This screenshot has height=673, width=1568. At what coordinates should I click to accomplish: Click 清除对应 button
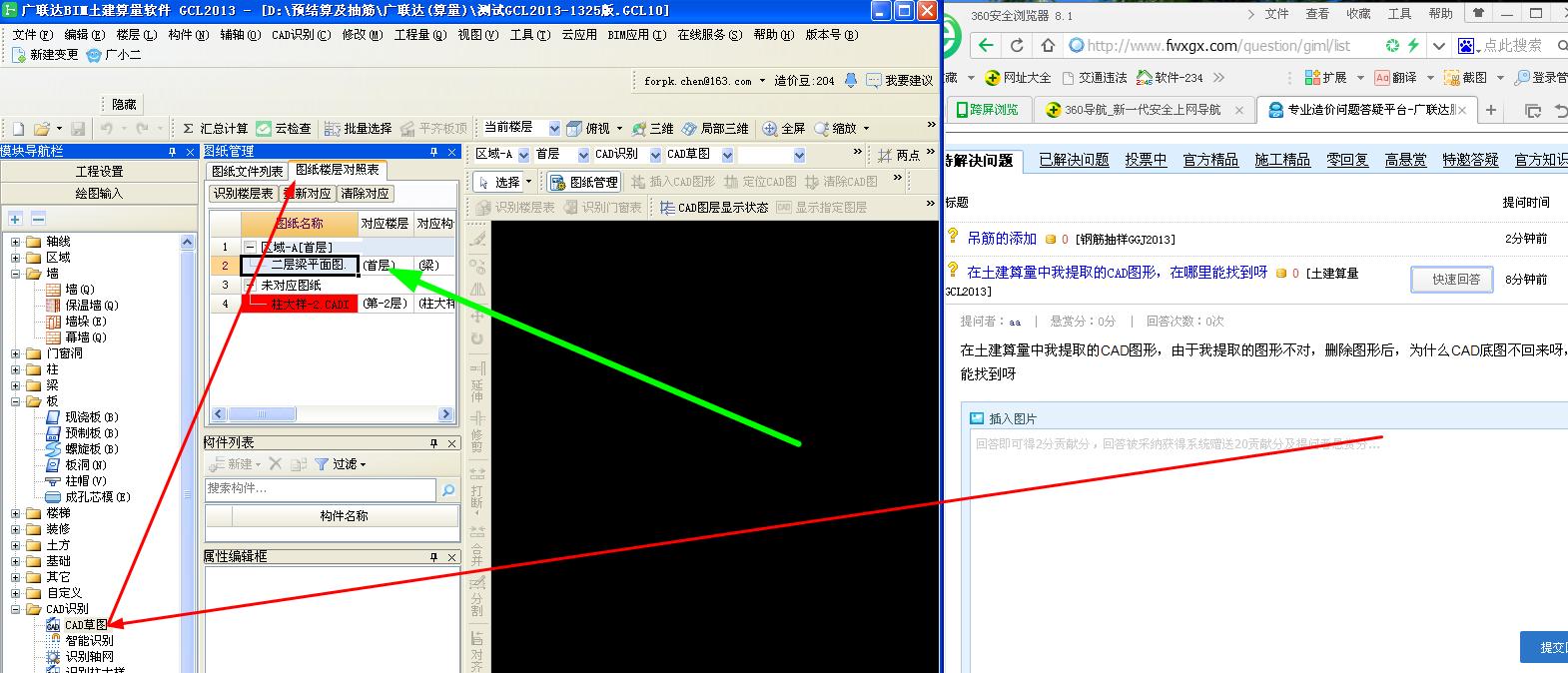365,194
